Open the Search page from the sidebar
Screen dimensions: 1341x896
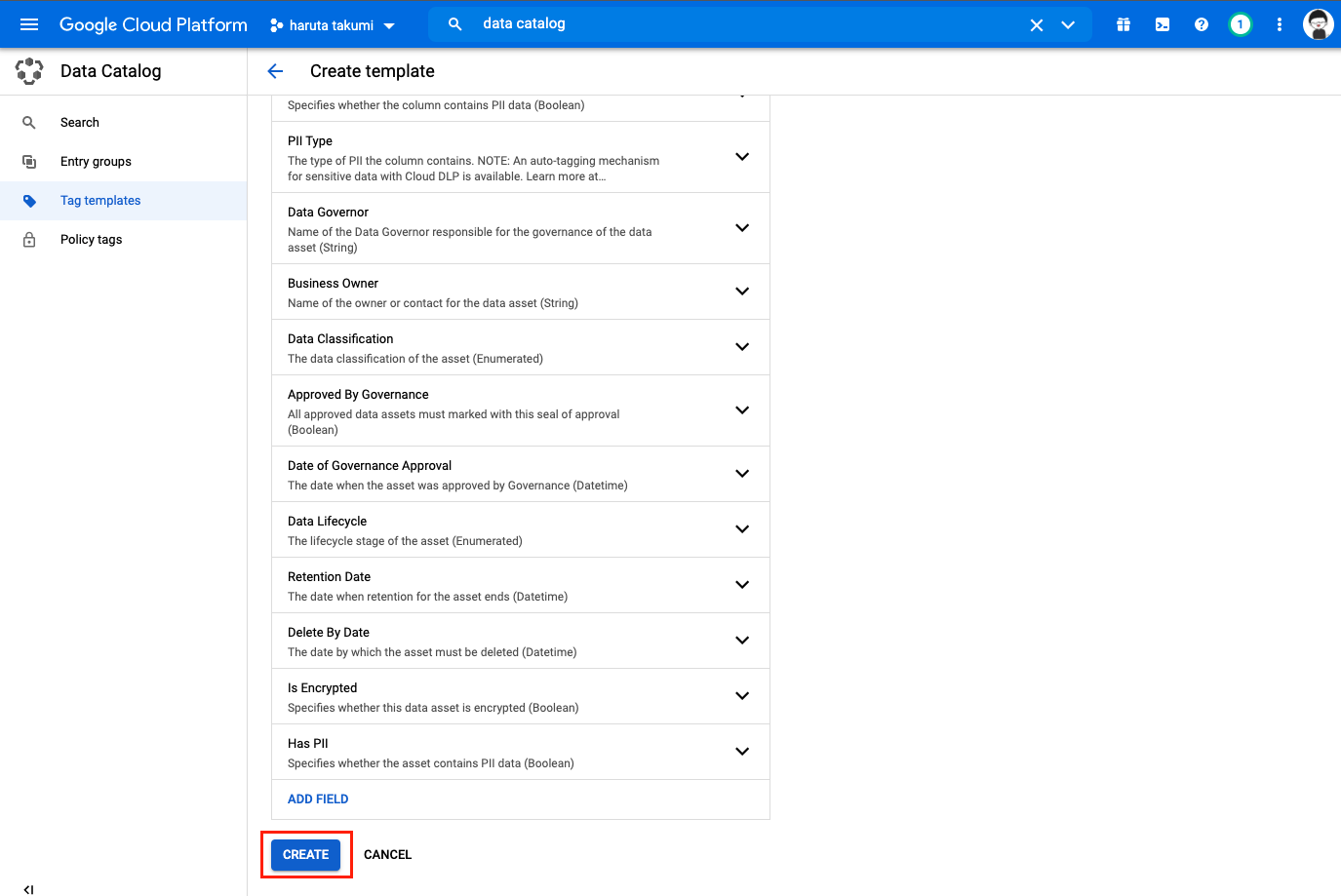(79, 122)
